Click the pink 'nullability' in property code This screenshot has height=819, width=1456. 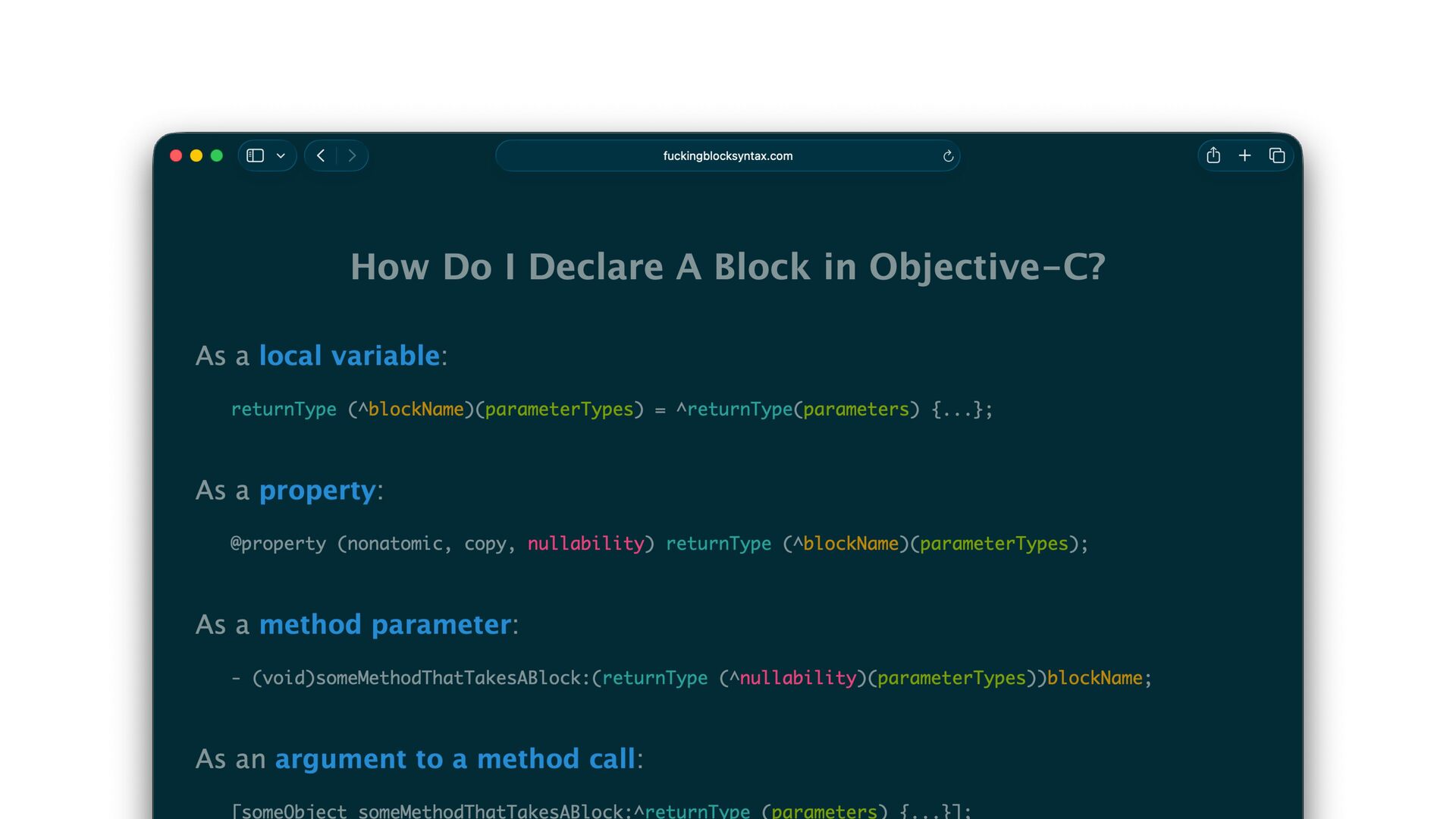(585, 544)
